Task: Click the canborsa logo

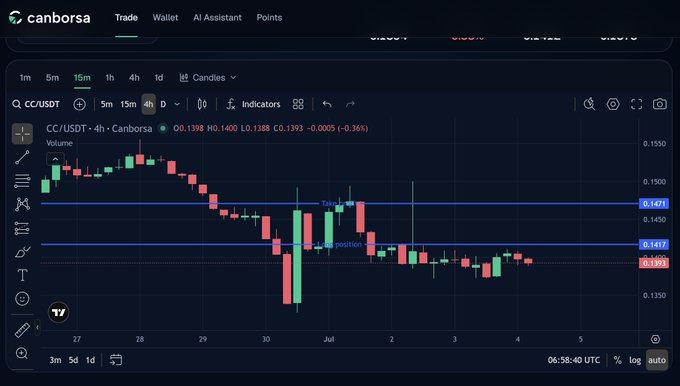Action: click(49, 18)
